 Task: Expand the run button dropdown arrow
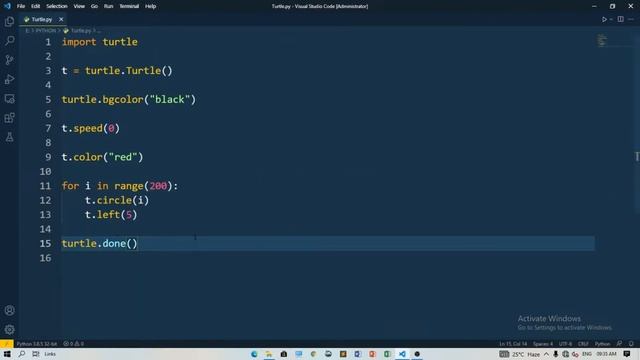611,19
